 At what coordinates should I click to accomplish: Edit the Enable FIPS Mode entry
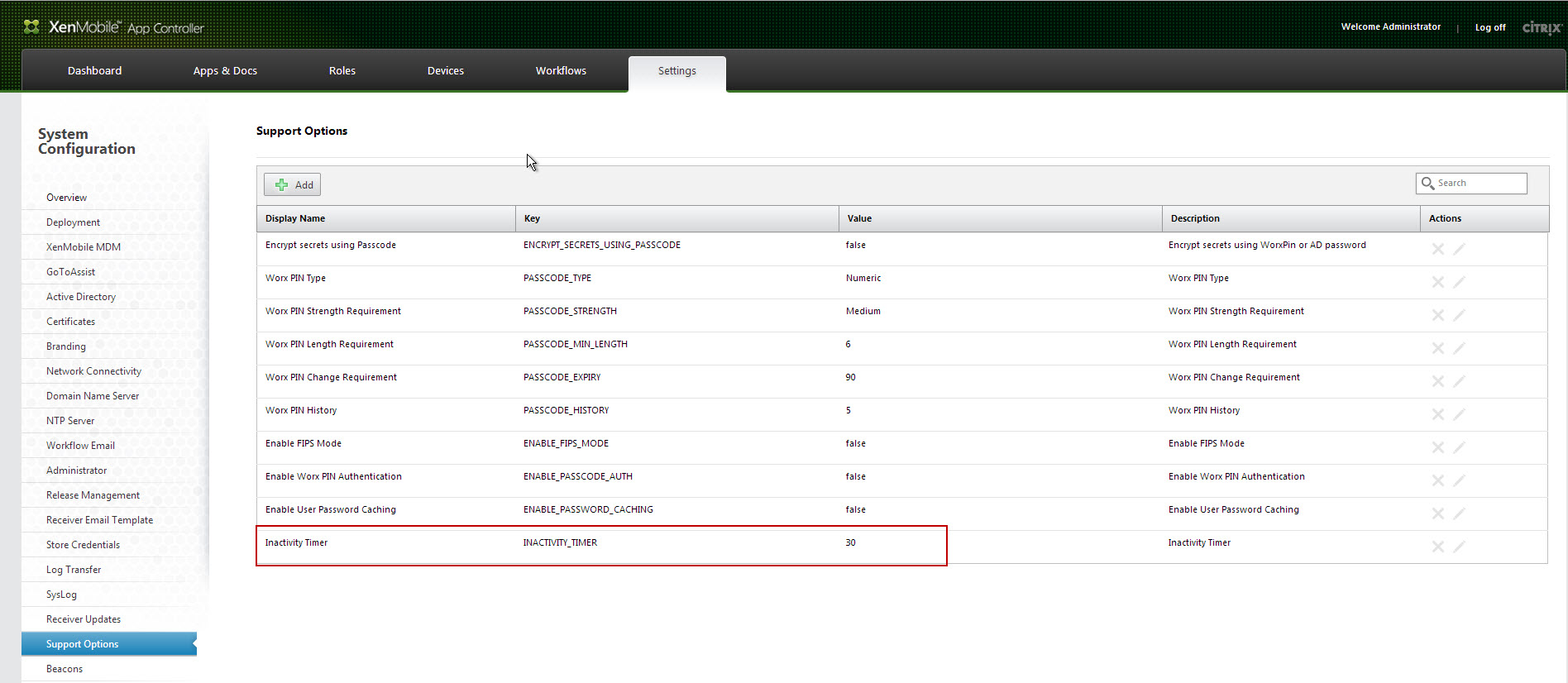[1459, 447]
